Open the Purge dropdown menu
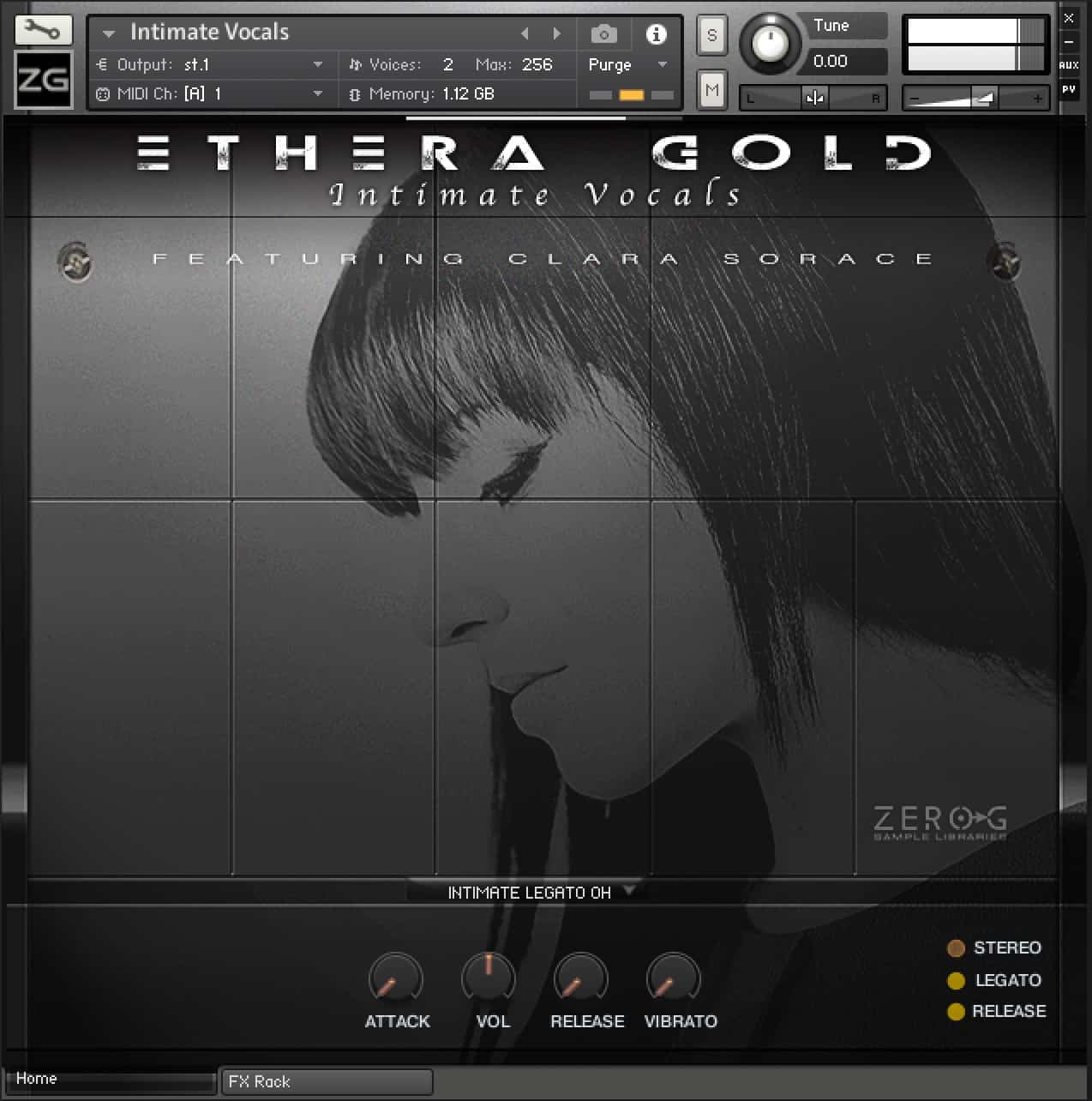Image resolution: width=1092 pixels, height=1101 pixels. point(627,65)
